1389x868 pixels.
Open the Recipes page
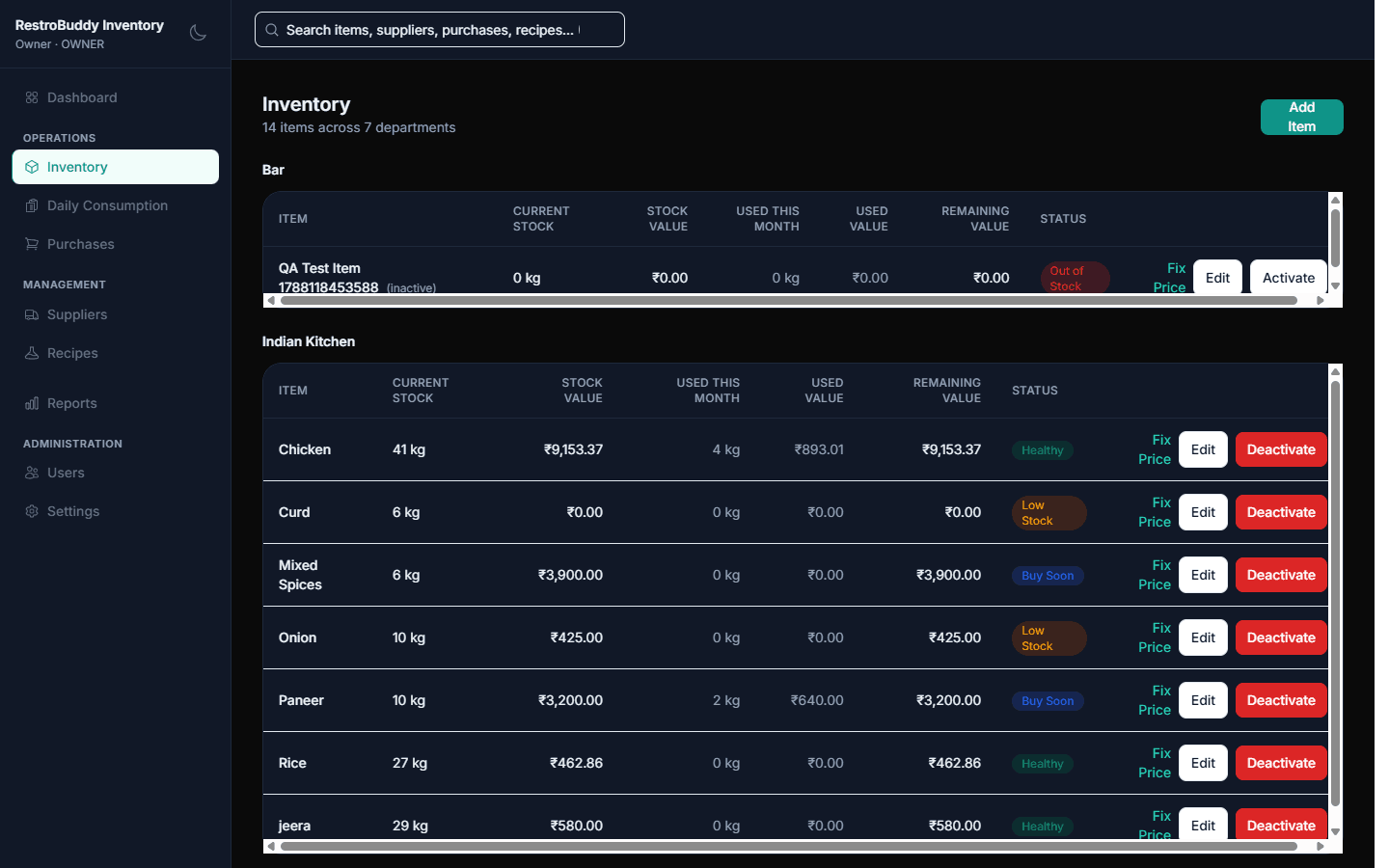[x=116, y=353]
